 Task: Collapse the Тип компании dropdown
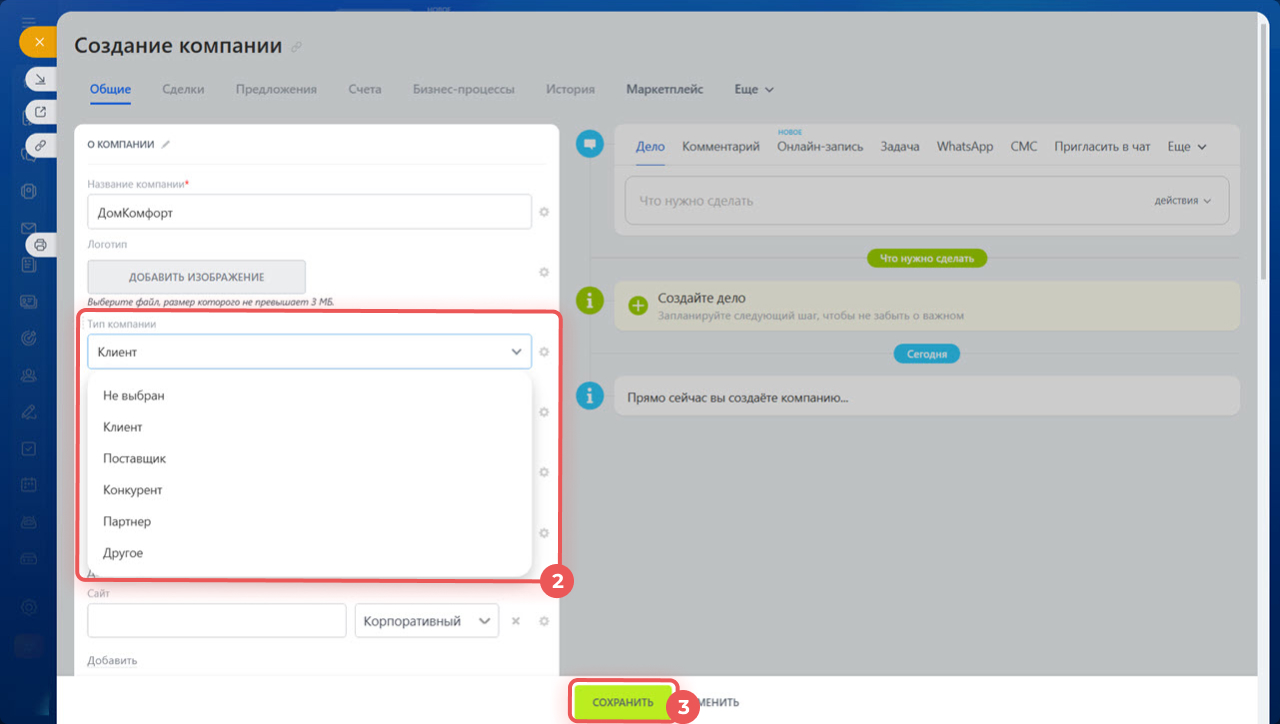click(516, 352)
